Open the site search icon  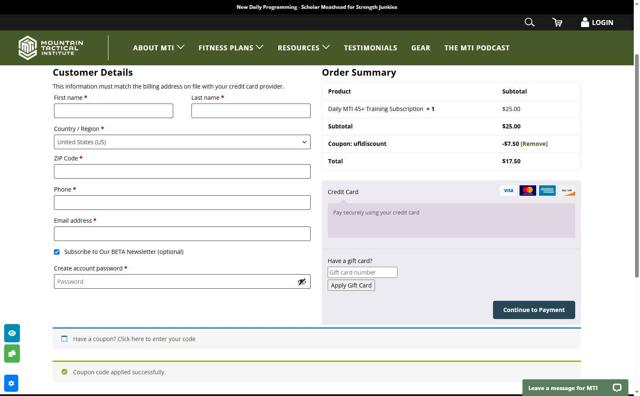pyautogui.click(x=529, y=22)
